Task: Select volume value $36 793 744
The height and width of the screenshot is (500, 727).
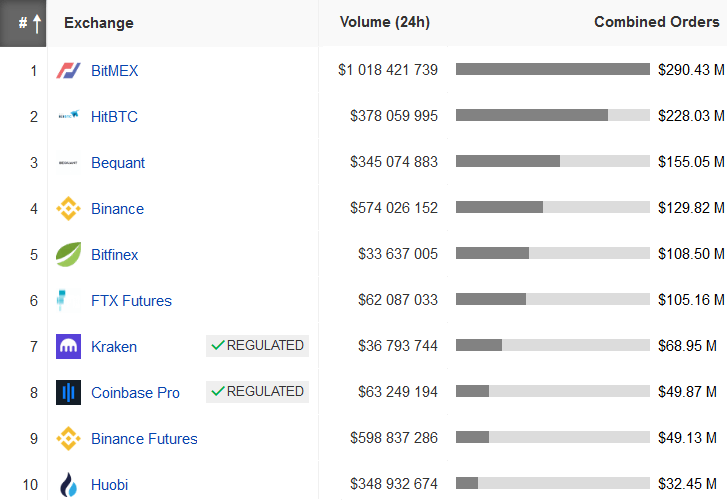Action: pos(398,346)
